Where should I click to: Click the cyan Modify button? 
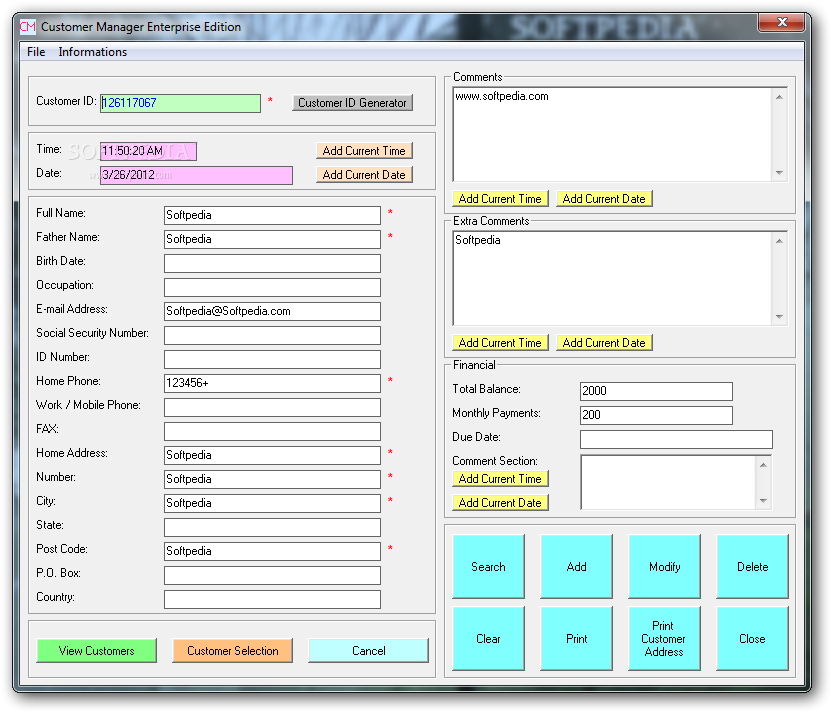pos(664,567)
